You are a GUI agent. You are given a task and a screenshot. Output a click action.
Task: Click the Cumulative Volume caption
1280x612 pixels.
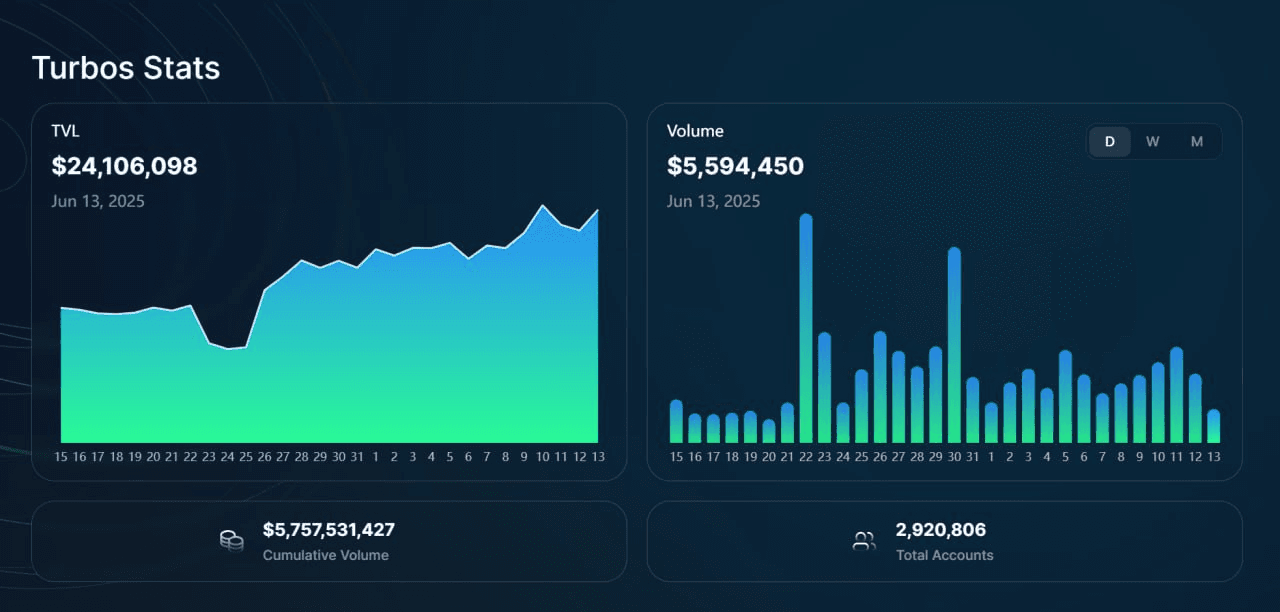[325, 555]
